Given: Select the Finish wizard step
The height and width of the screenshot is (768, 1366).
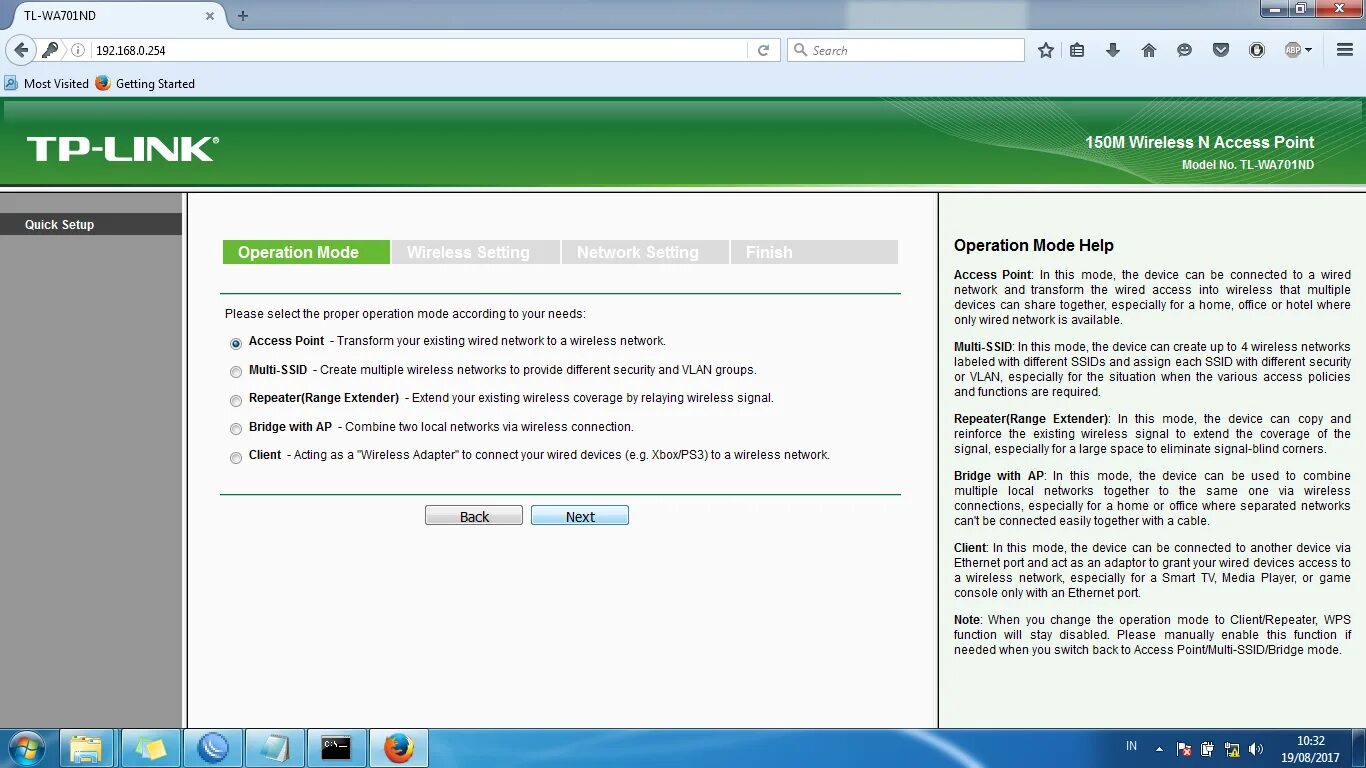Looking at the screenshot, I should [814, 252].
